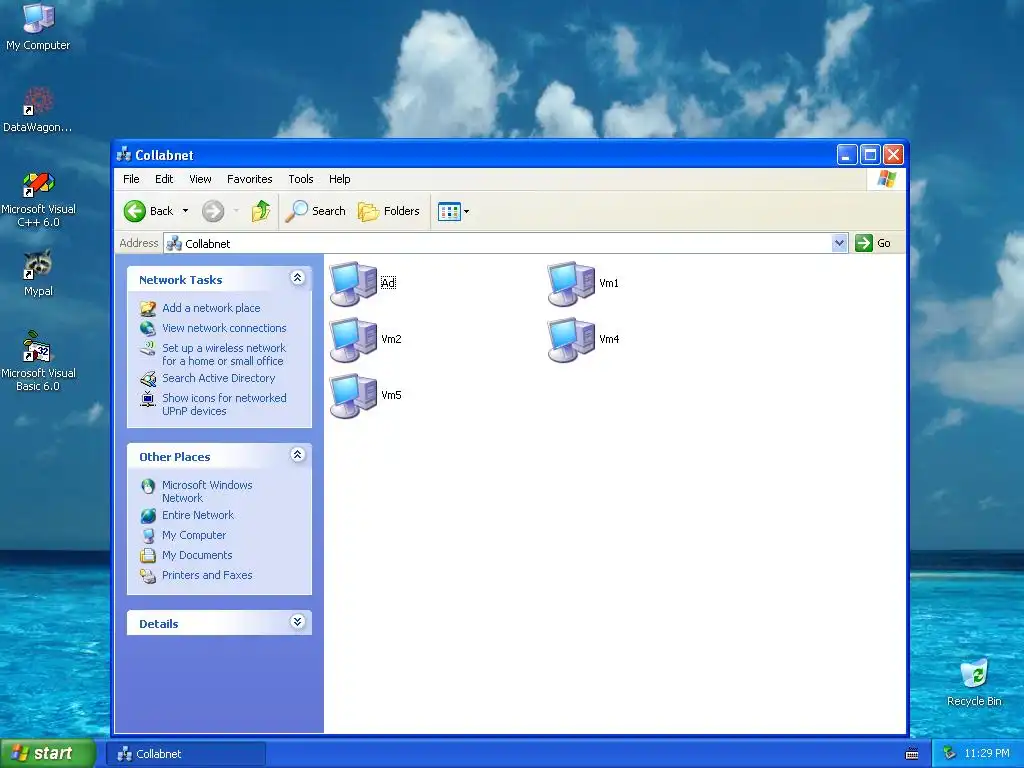The width and height of the screenshot is (1024, 768).
Task: Open Microsoft Windows Network link
Action: coord(207,491)
